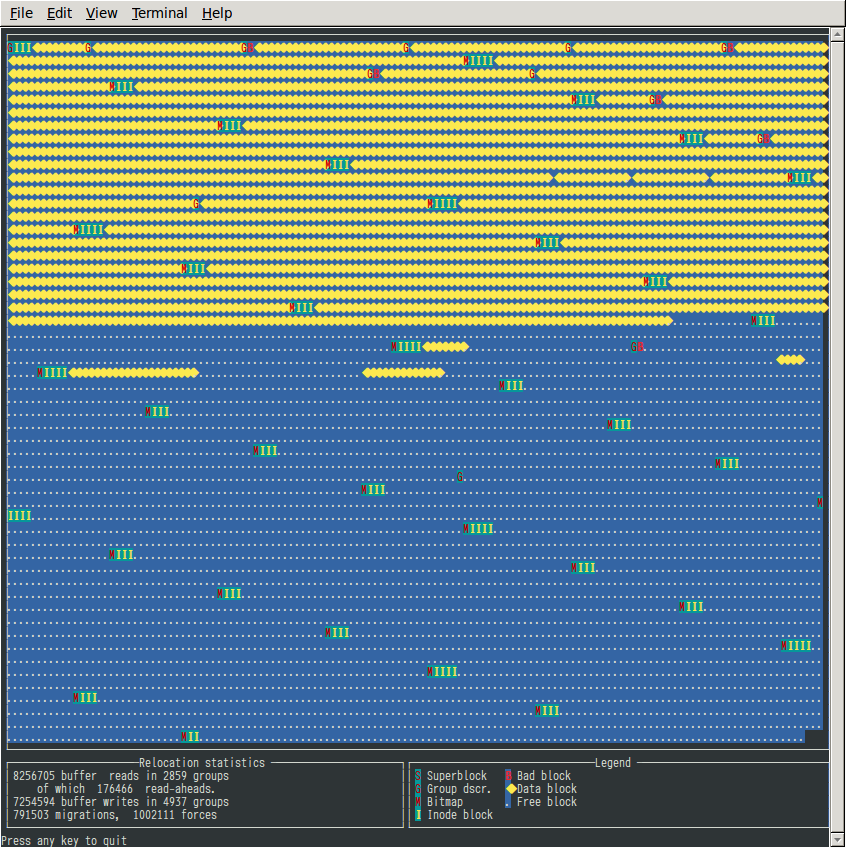
Task: Click the Superblock legend symbol
Action: tap(418, 776)
